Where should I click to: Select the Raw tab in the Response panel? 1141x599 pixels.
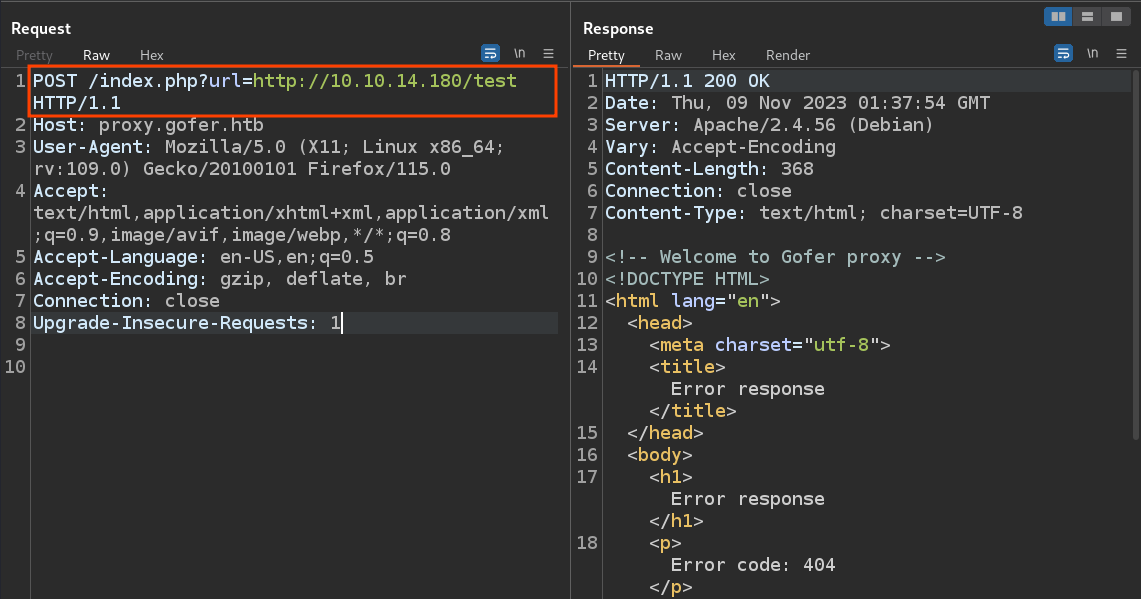pyautogui.click(x=668, y=55)
